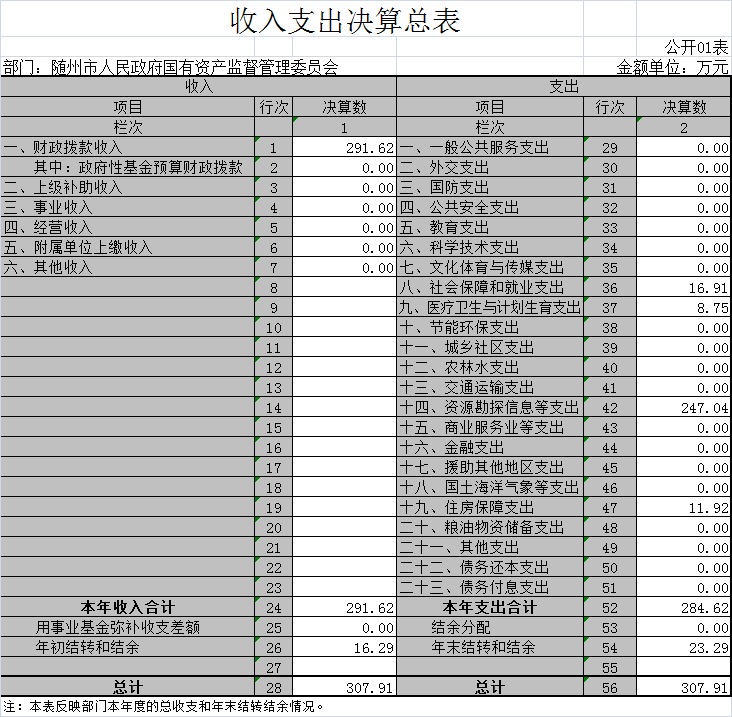Select the department cell 随州市人民政府国有资产监督管理委员会

(170, 68)
